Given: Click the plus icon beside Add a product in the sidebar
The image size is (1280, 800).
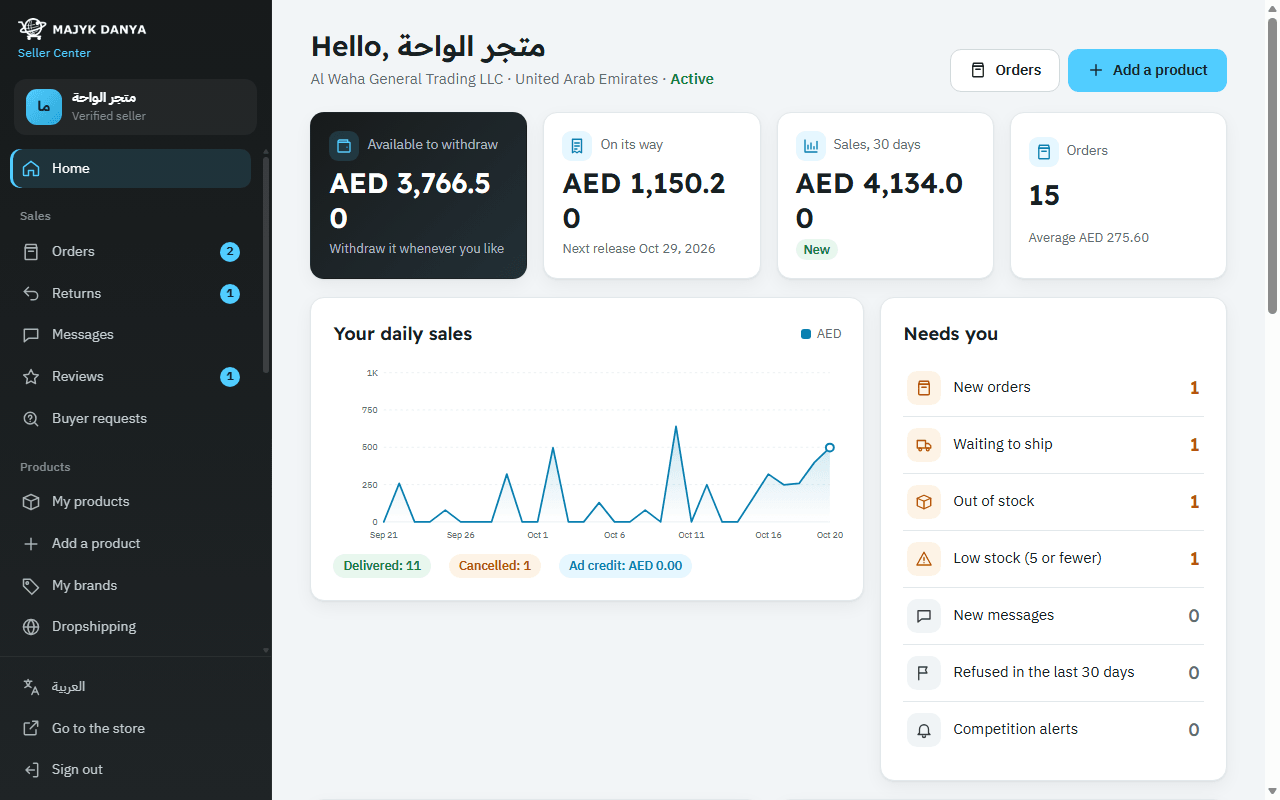Looking at the screenshot, I should [x=32, y=544].
